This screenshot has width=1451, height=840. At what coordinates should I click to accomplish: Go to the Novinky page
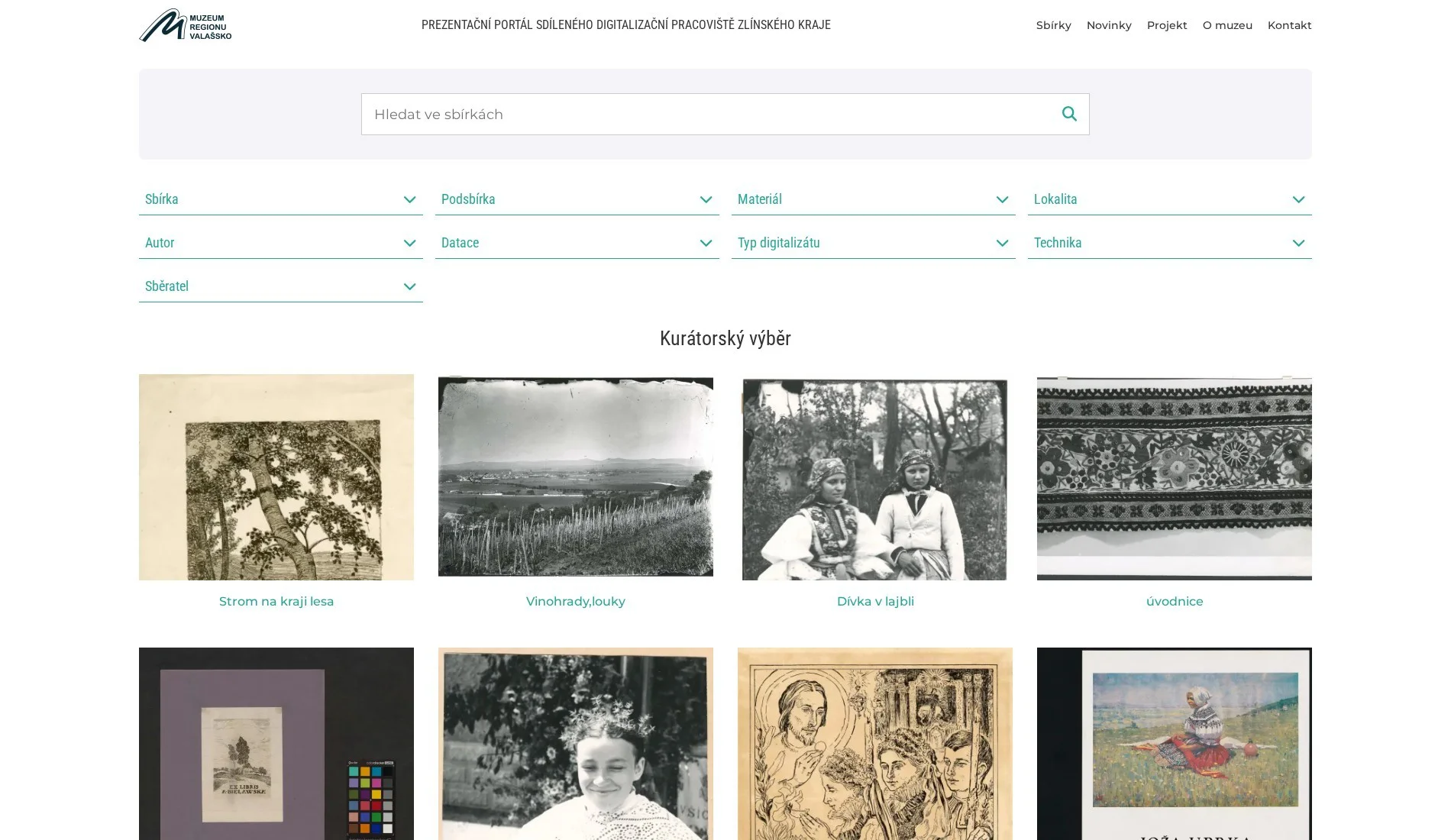(1109, 25)
